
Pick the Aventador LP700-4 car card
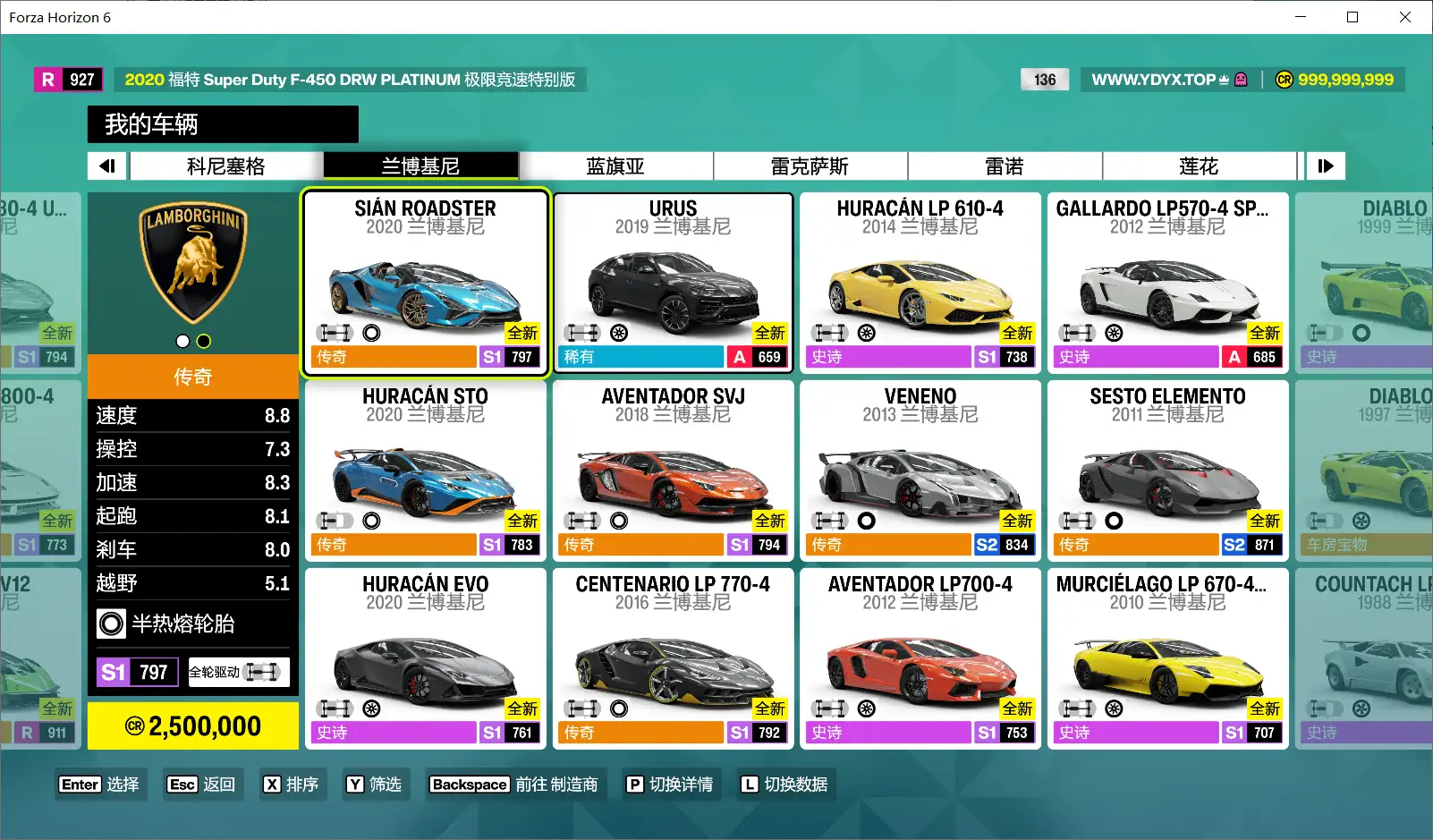[x=920, y=658]
